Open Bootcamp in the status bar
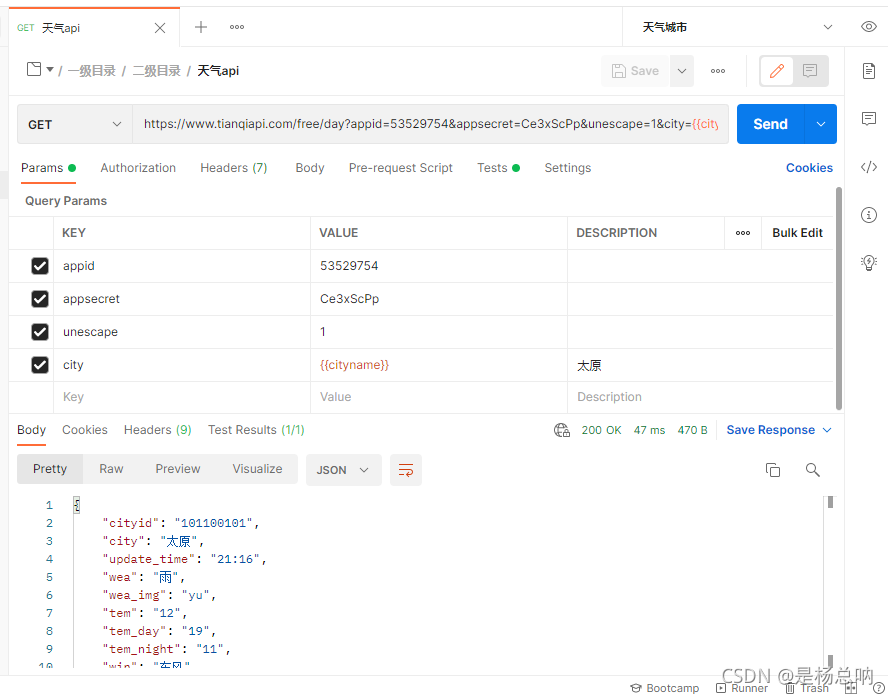This screenshot has width=888, height=694. 665,688
